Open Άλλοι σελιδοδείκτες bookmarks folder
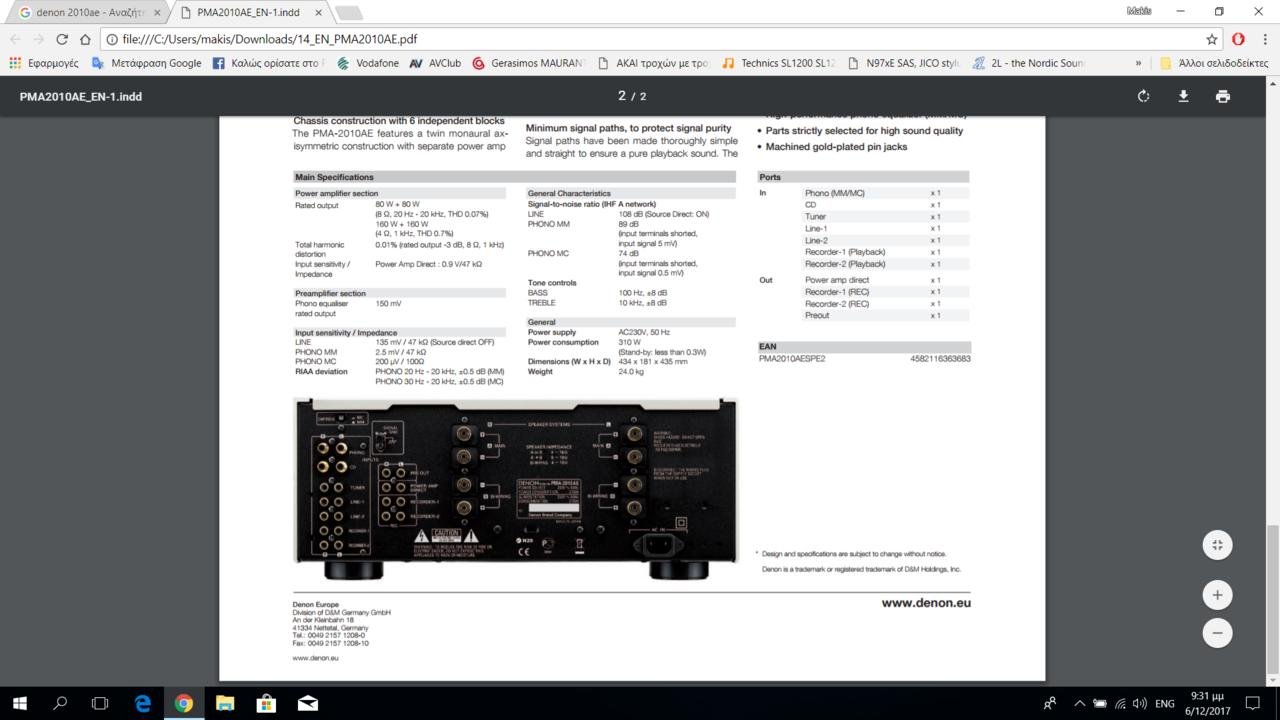 1214,63
